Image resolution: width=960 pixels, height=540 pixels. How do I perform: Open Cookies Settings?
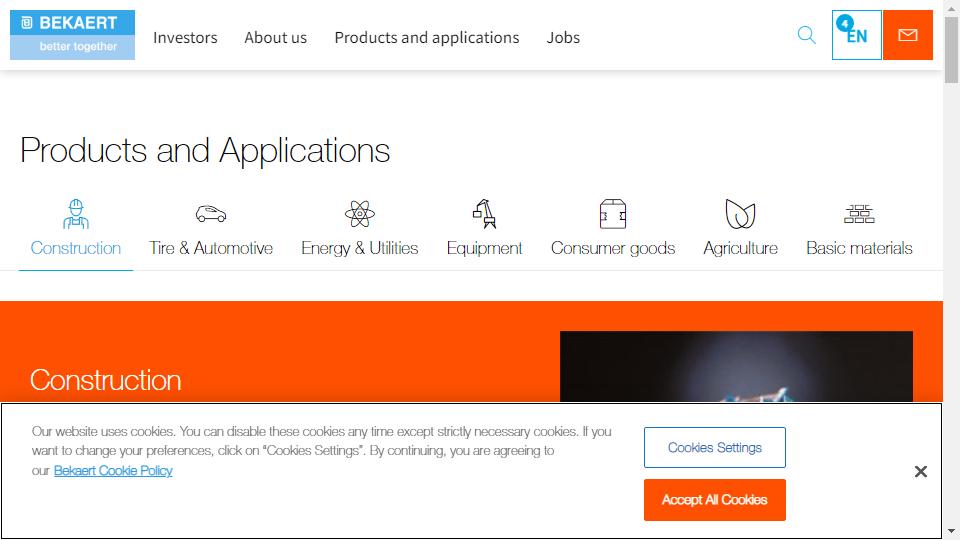click(x=714, y=448)
